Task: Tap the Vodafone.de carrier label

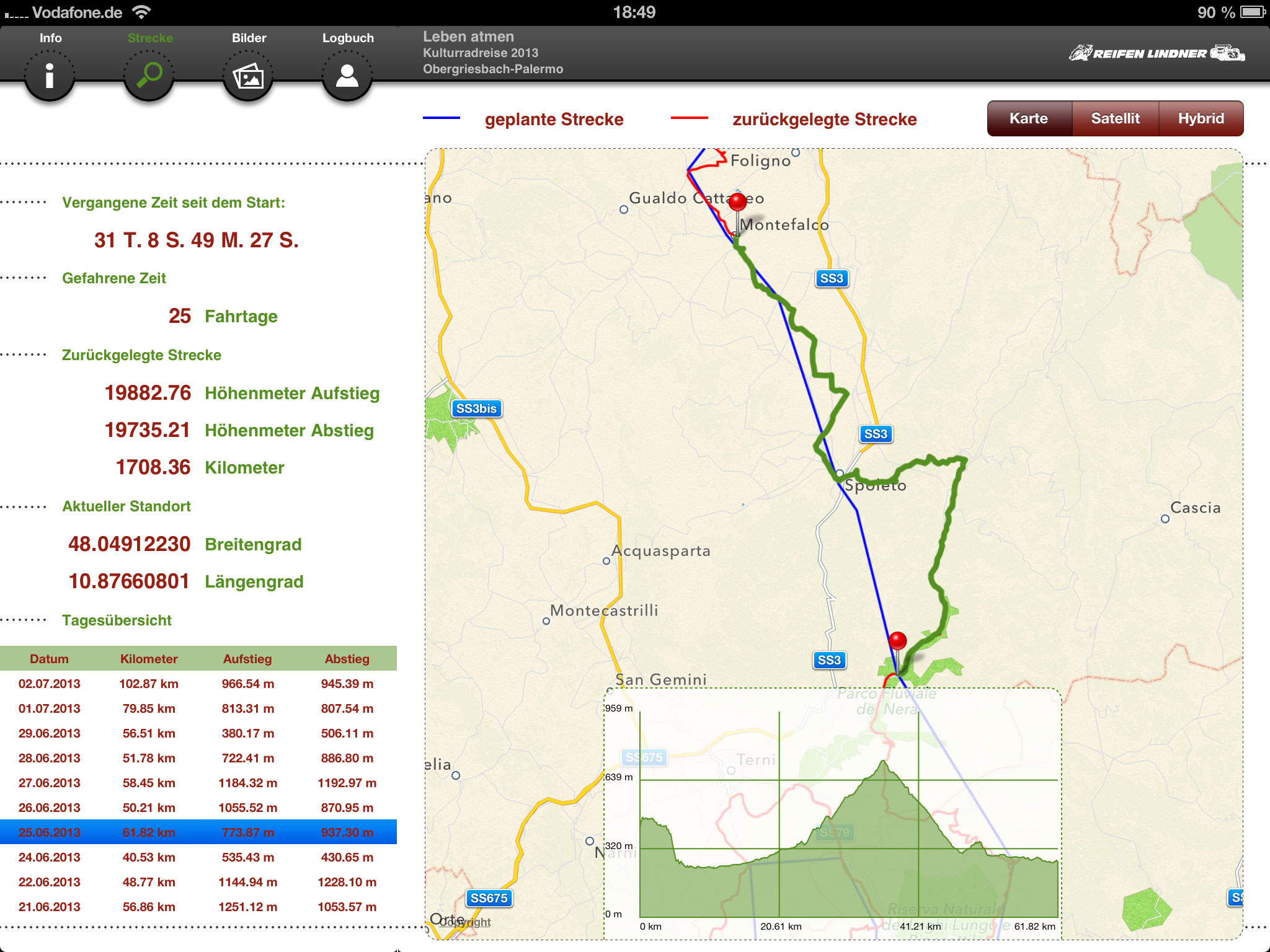Action: (x=77, y=12)
